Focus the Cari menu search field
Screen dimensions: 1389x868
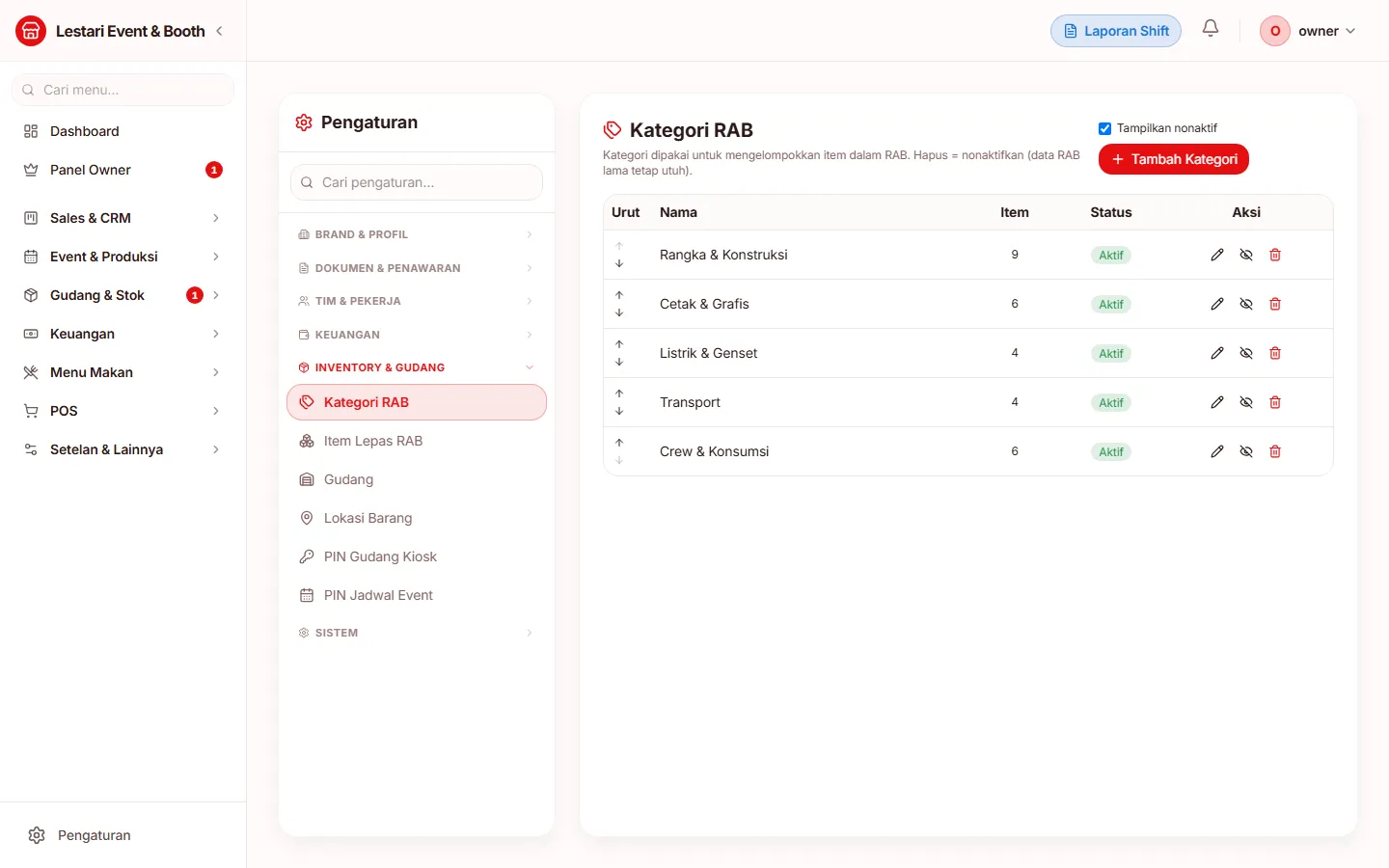click(x=123, y=90)
